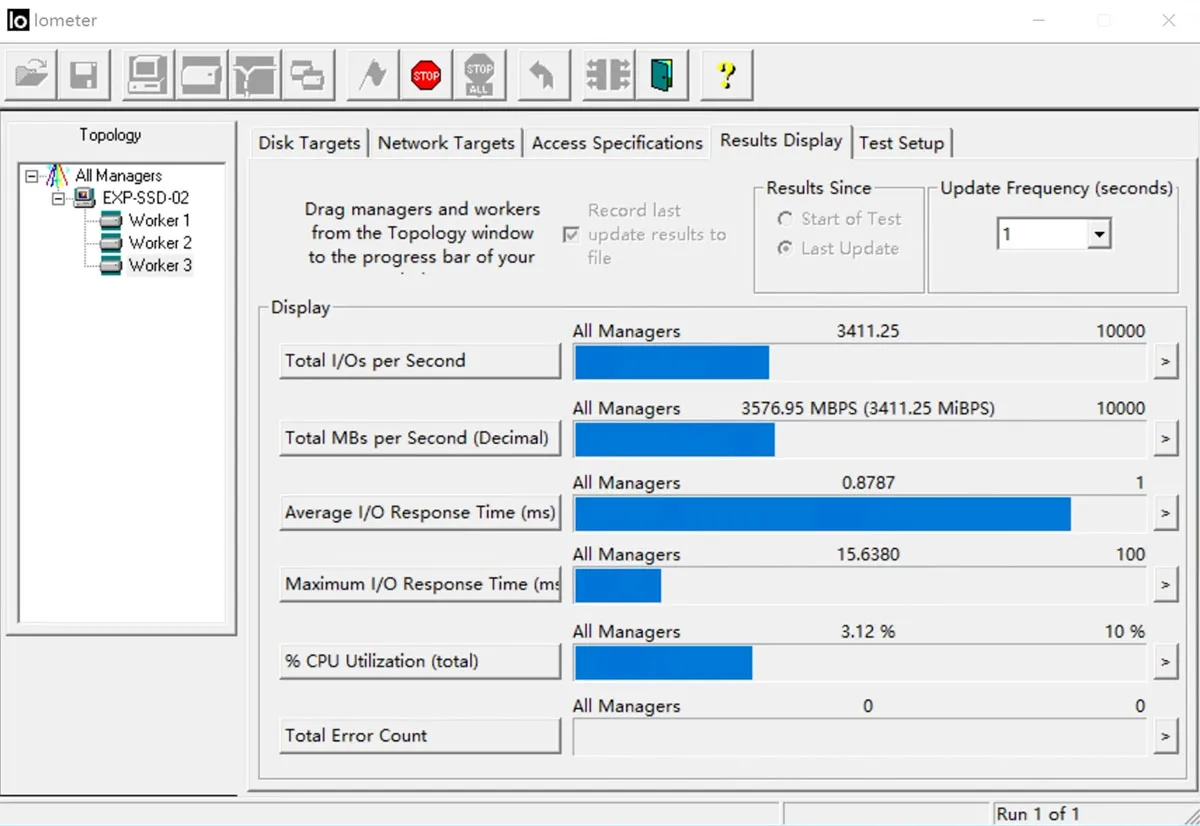Screen dimensions: 1200x826
Task: Start new network worker icon
Action: [x=254, y=75]
